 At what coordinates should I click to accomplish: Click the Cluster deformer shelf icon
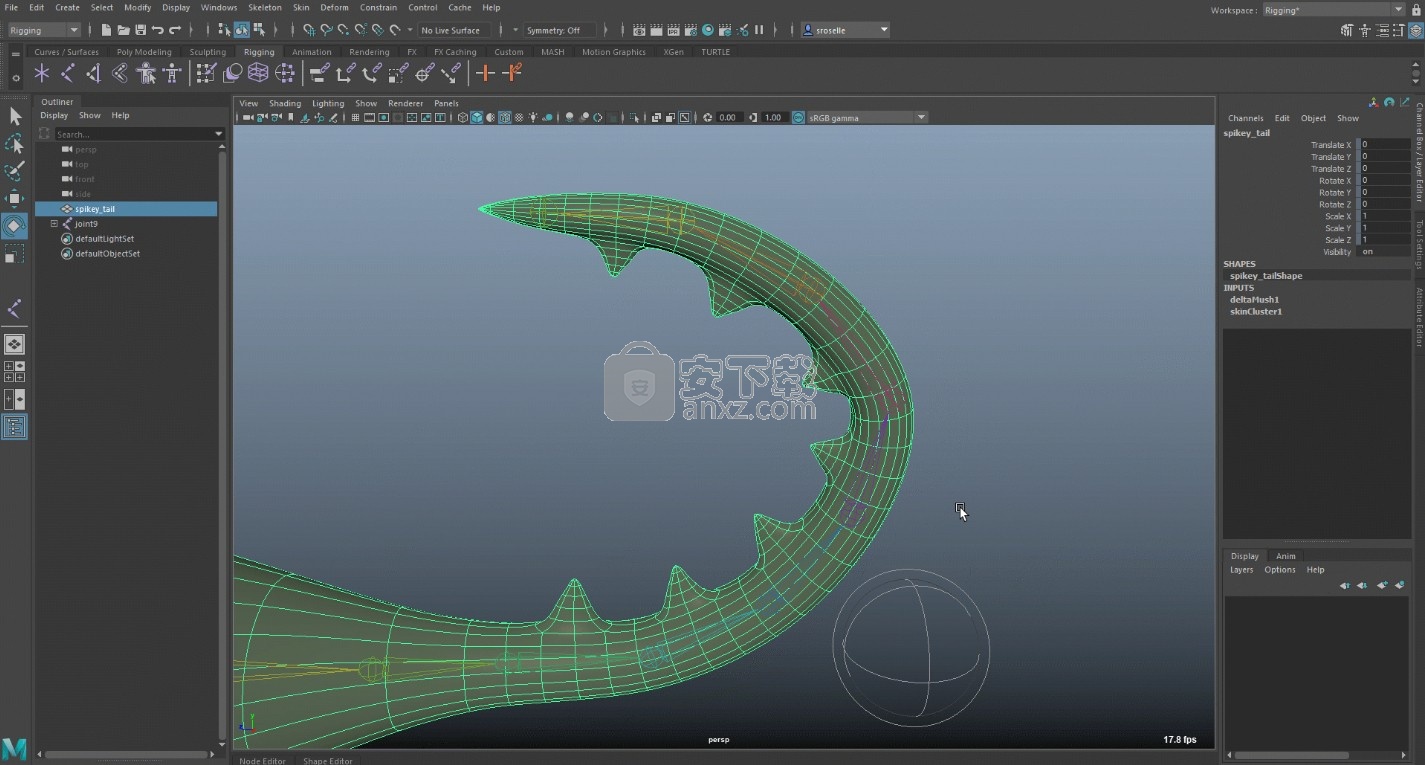coord(285,72)
